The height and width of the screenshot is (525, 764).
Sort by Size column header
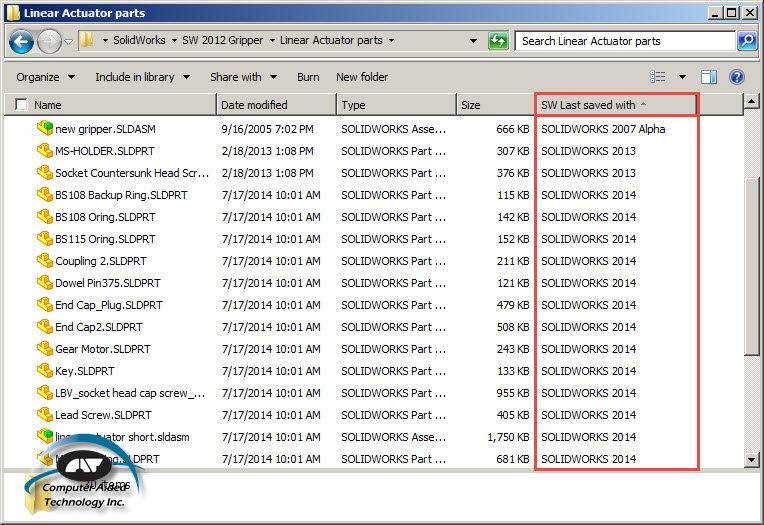point(496,105)
